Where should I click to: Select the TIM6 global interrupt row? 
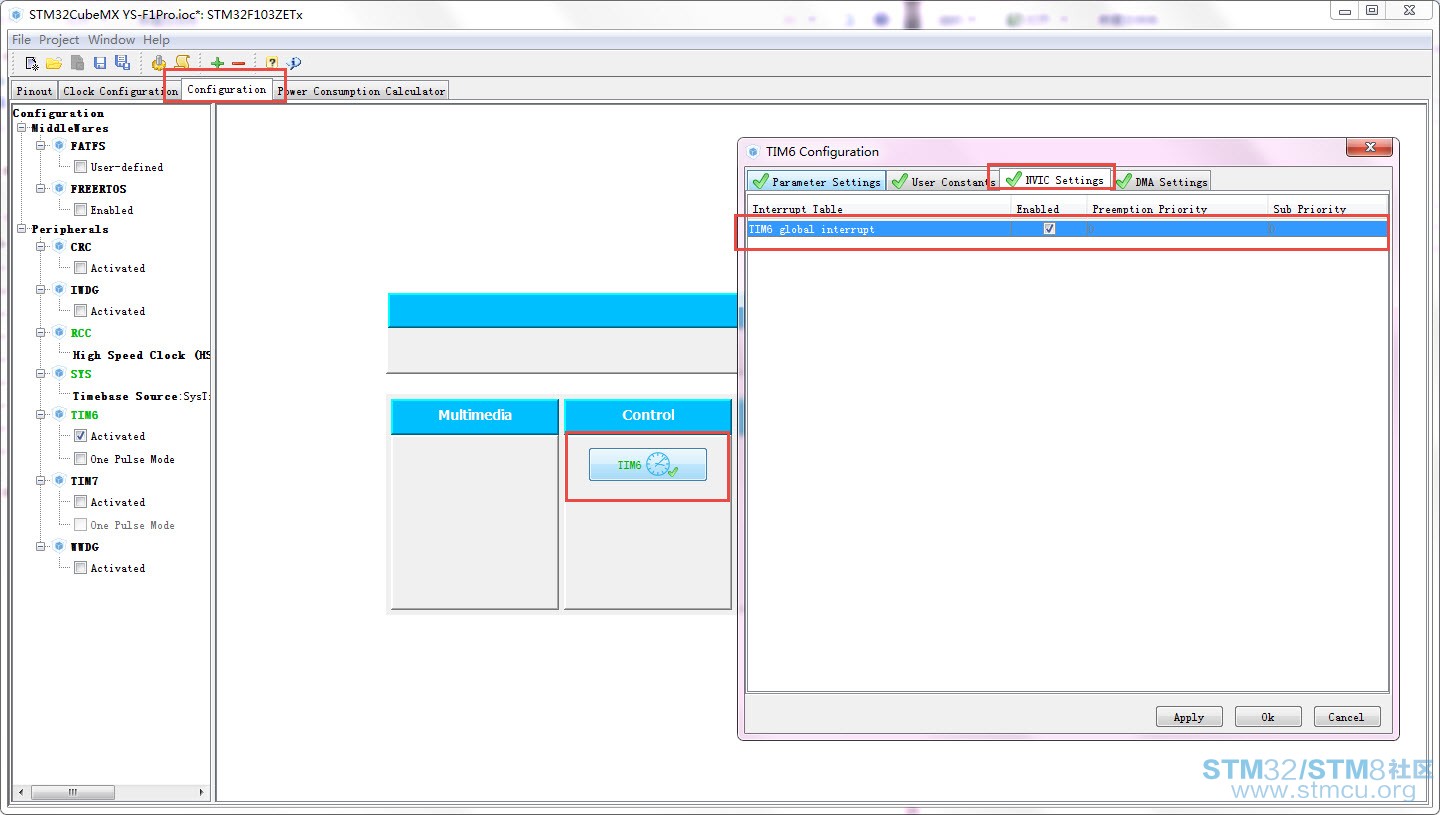click(1067, 229)
